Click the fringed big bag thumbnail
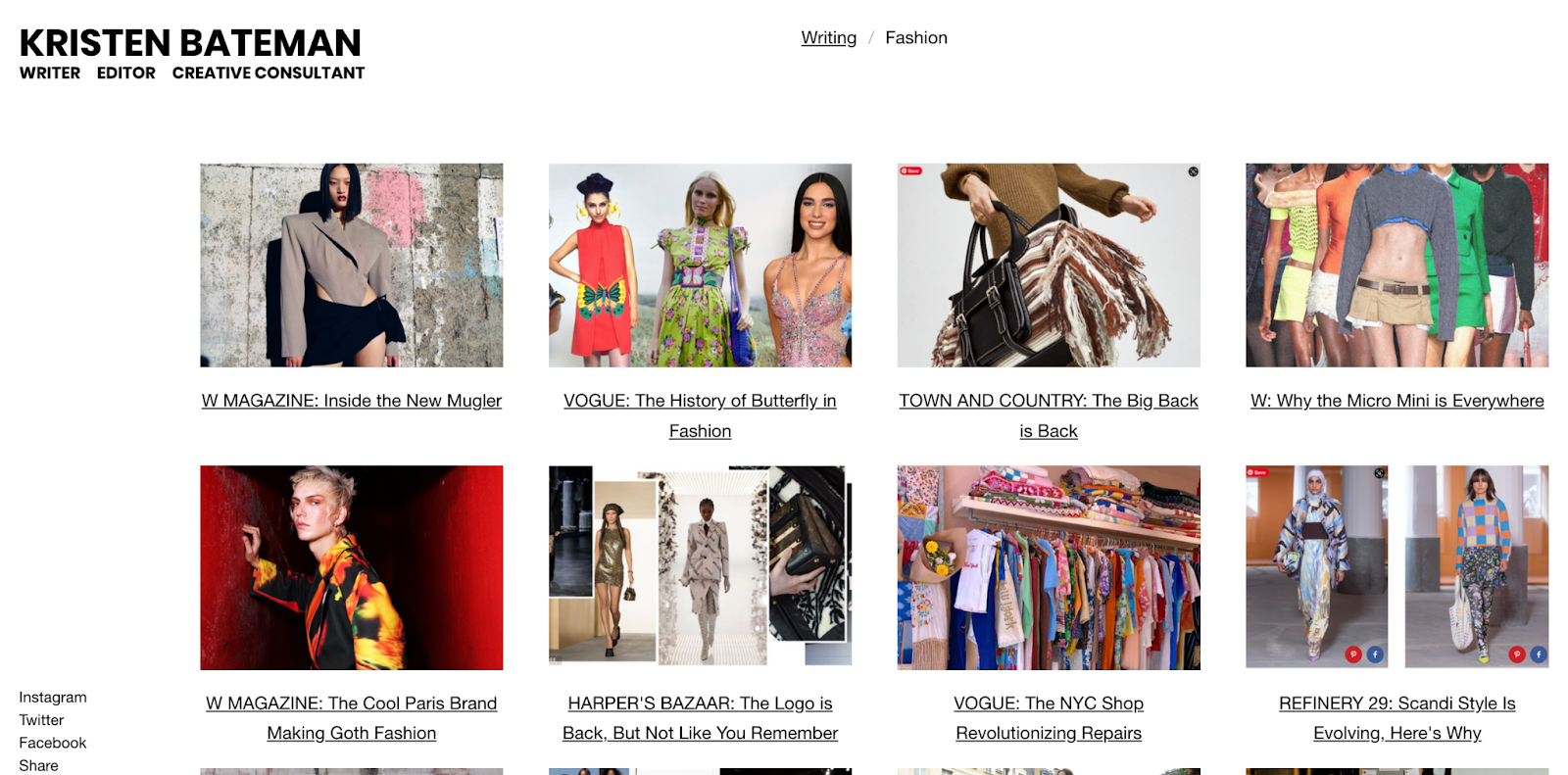Image resolution: width=1568 pixels, height=775 pixels. 1049,266
